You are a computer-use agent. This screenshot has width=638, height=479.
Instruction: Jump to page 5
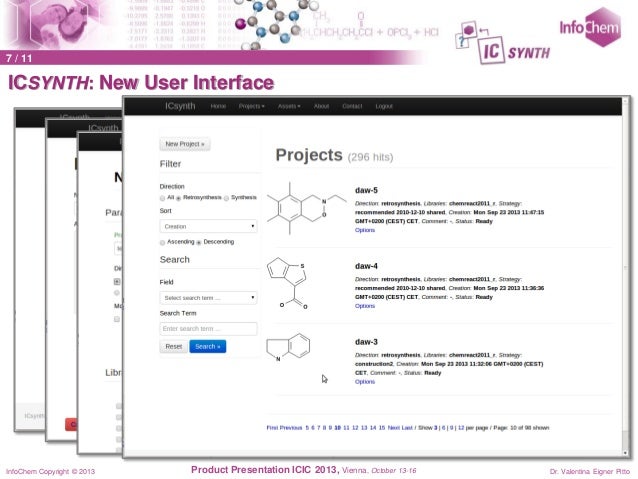[307, 428]
